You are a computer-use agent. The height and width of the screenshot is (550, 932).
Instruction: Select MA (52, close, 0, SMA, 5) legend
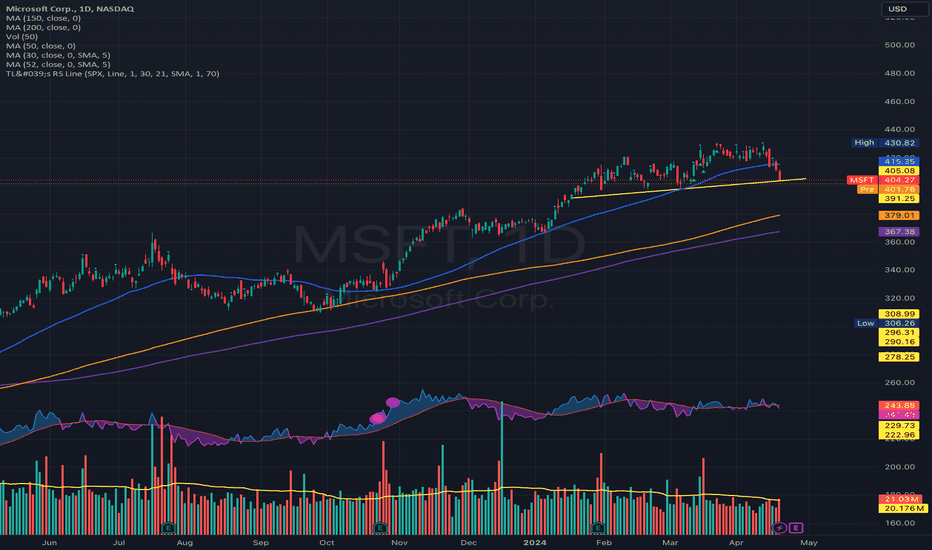(58, 64)
